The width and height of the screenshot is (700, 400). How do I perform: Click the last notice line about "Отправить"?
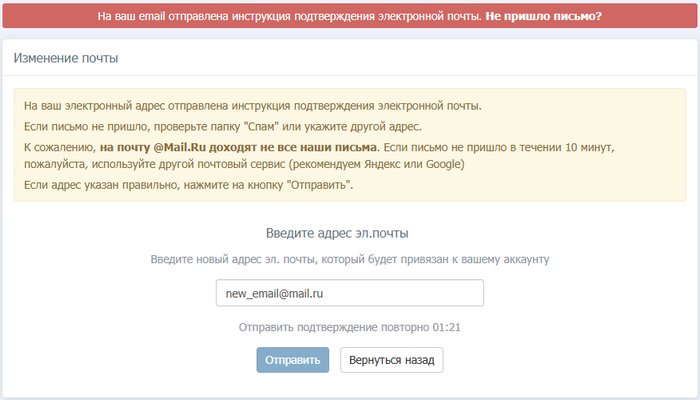(188, 185)
